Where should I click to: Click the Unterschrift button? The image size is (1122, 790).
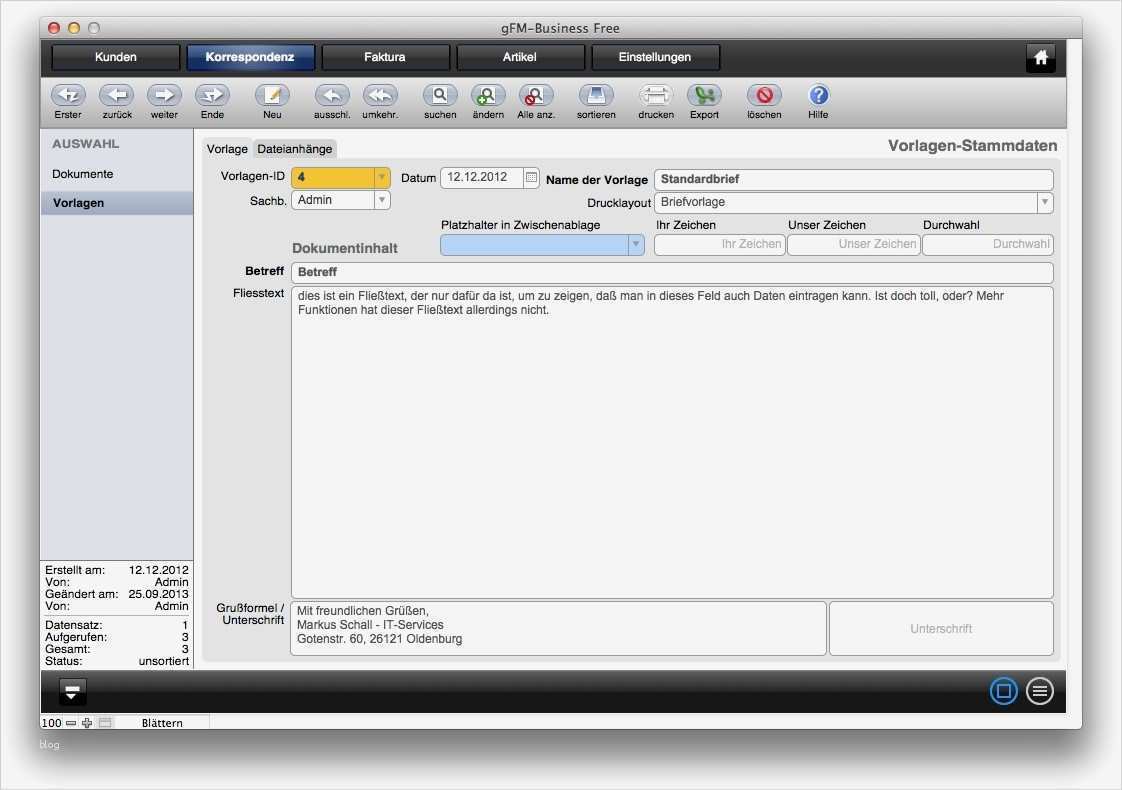940,628
